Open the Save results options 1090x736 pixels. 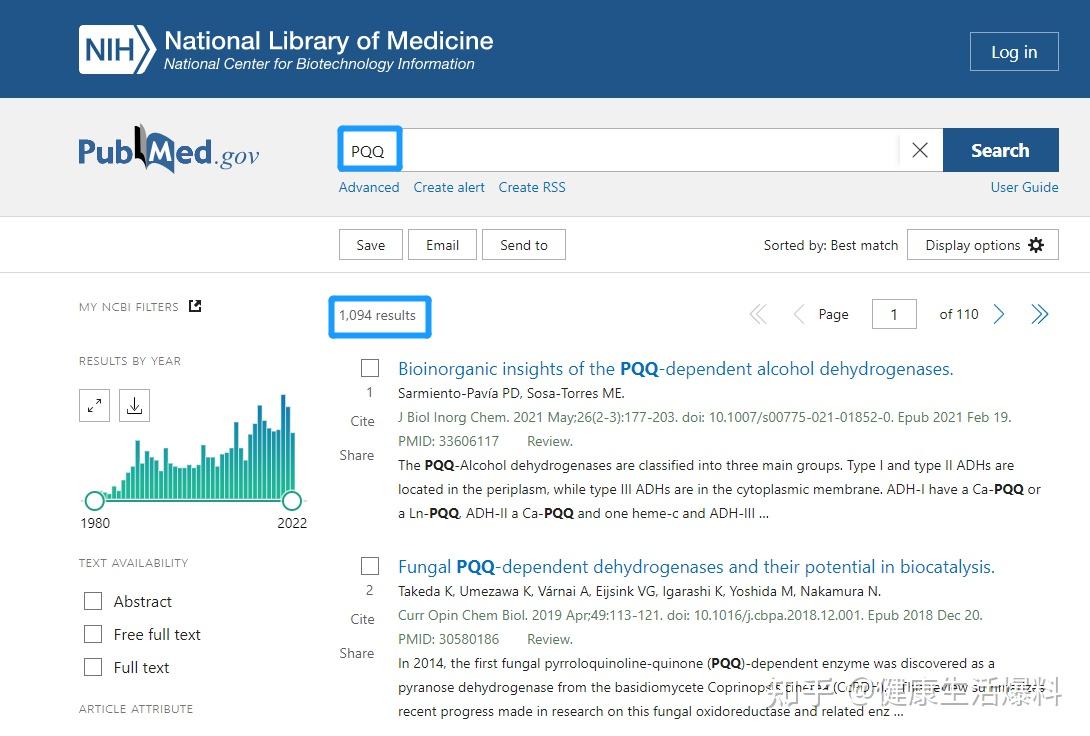370,245
